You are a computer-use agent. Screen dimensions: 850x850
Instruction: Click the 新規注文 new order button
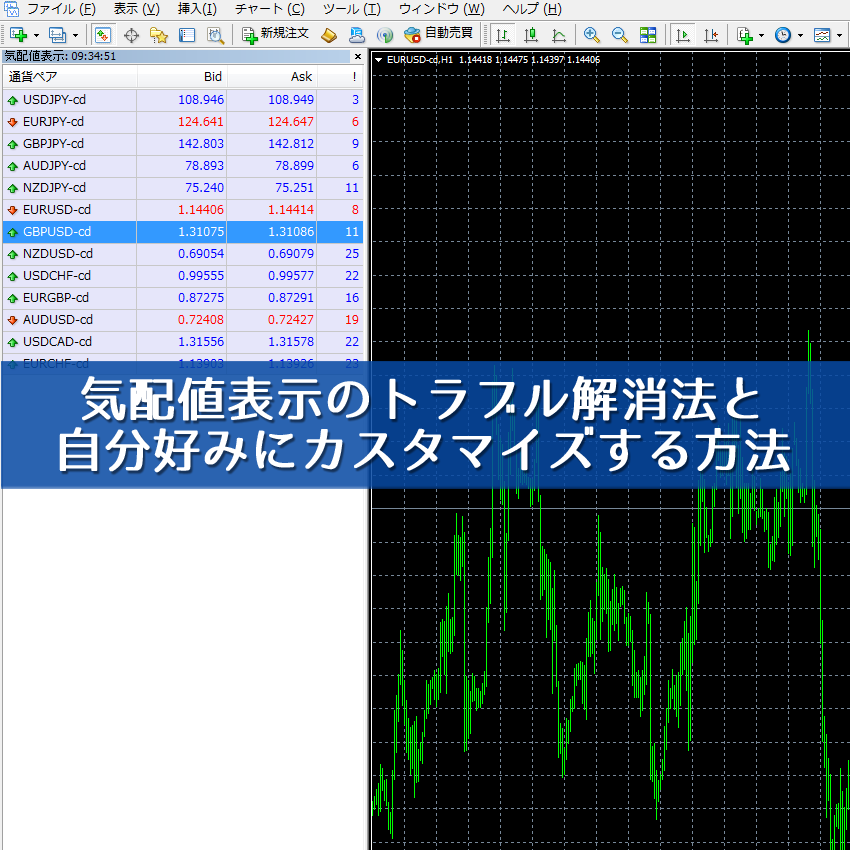(x=273, y=34)
